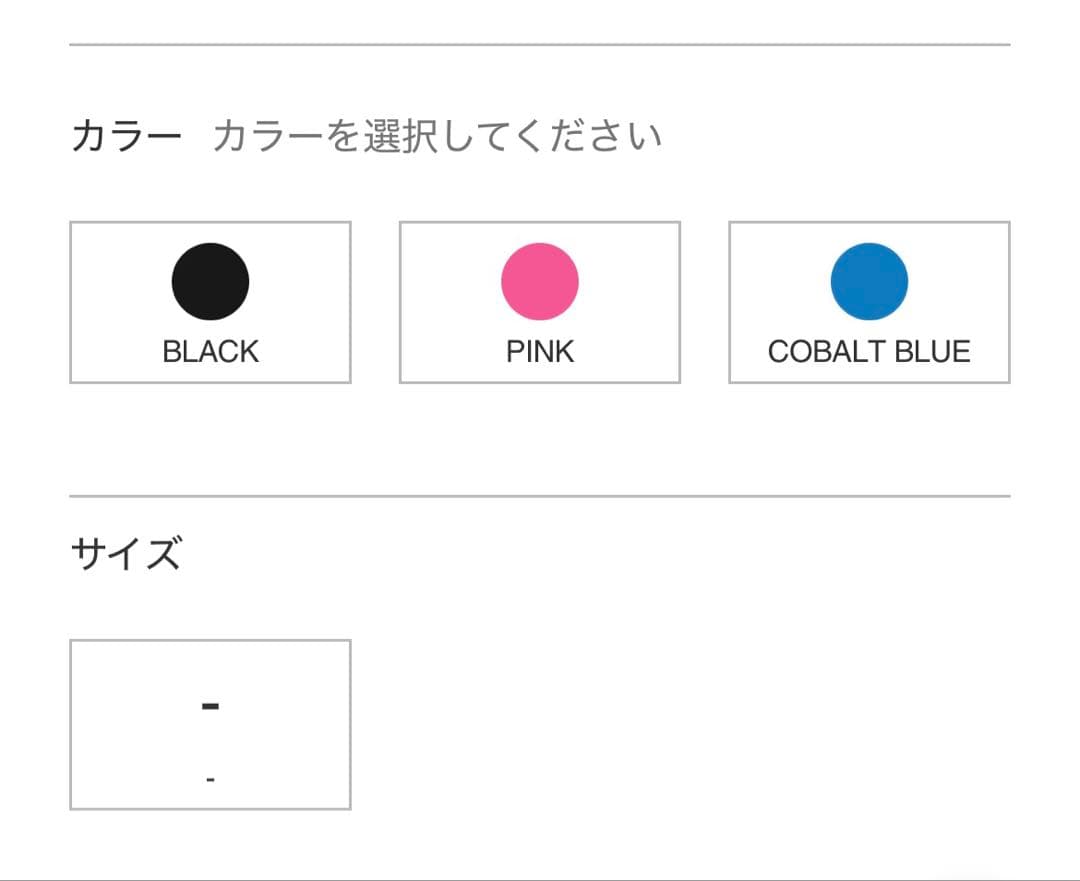This screenshot has width=1080, height=881.
Task: Select the COBALT BLUE color swatch circle
Action: [869, 281]
